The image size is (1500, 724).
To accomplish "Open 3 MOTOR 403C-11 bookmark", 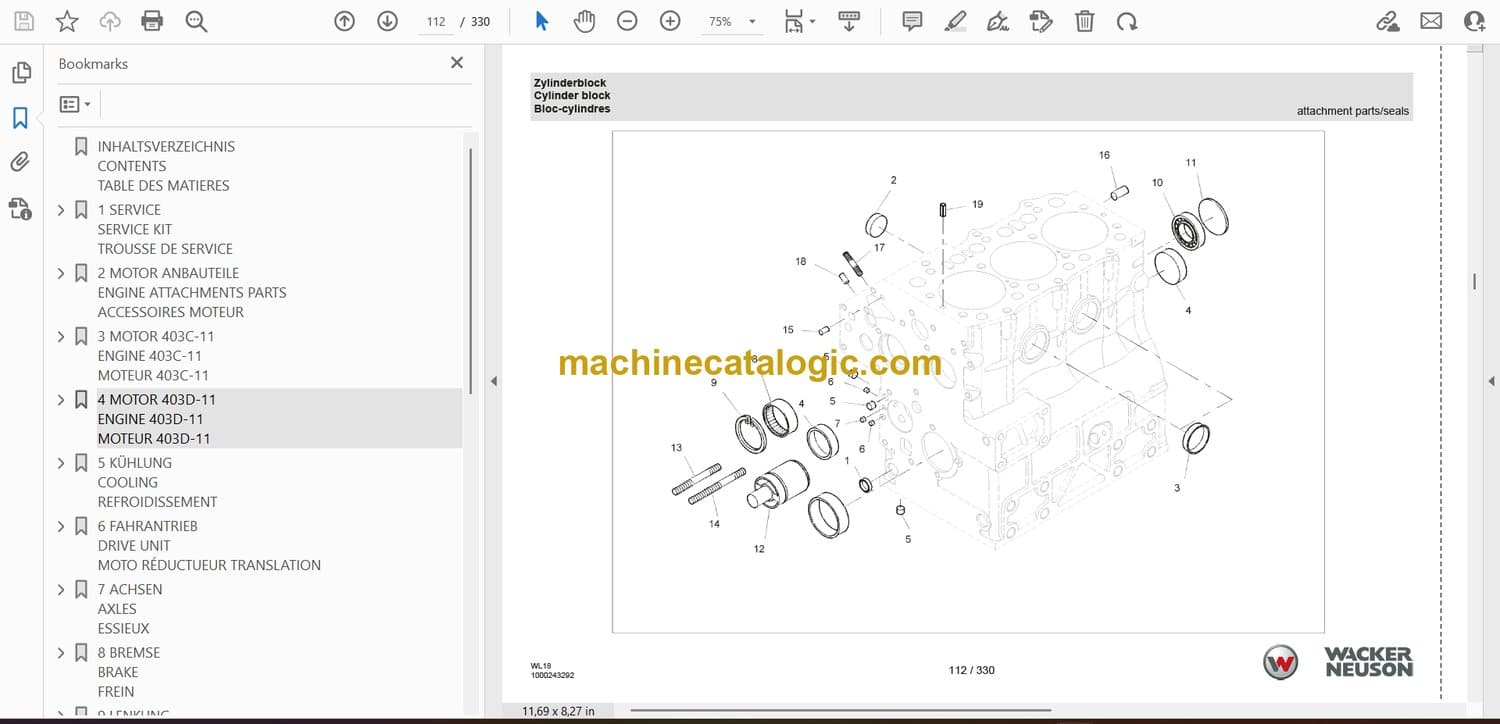I will pos(155,336).
